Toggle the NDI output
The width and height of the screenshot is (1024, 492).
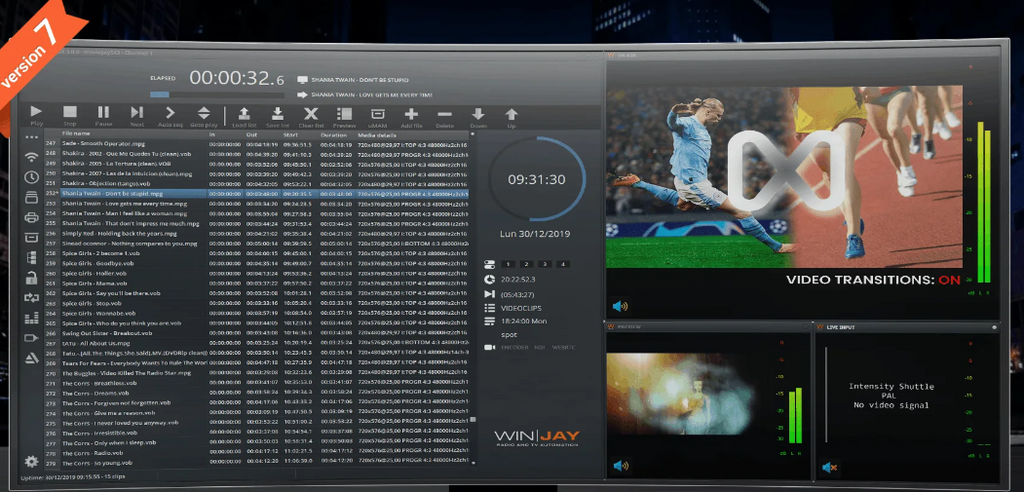point(539,348)
